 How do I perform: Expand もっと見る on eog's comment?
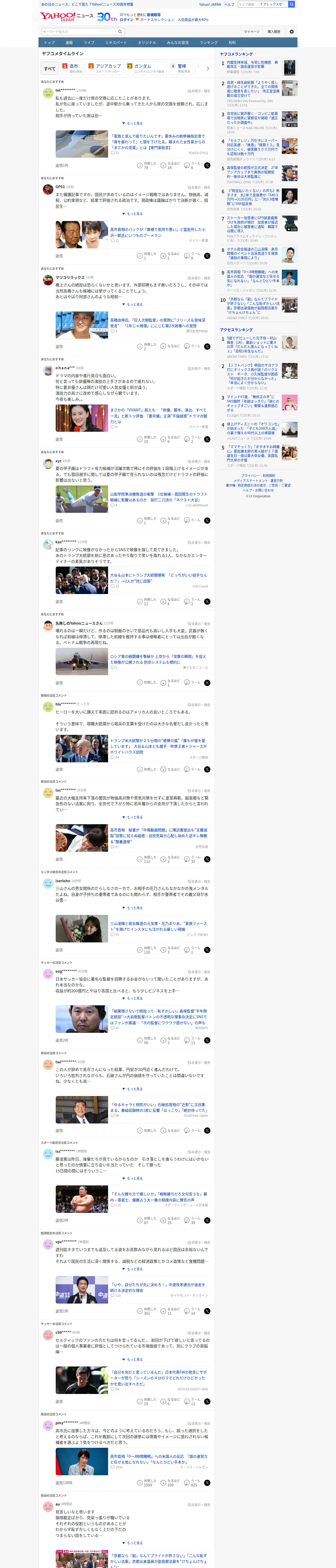pyautogui.click(x=133, y=998)
